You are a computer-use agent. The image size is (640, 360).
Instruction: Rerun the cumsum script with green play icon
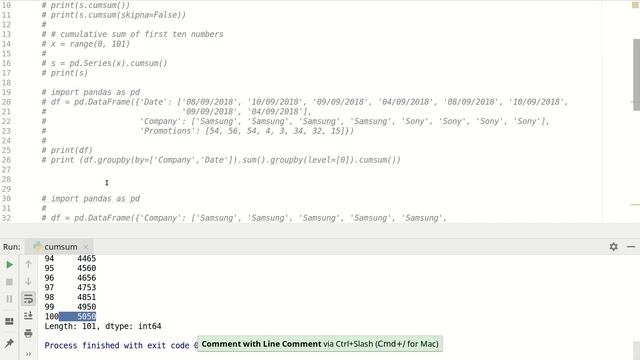[x=9, y=264]
